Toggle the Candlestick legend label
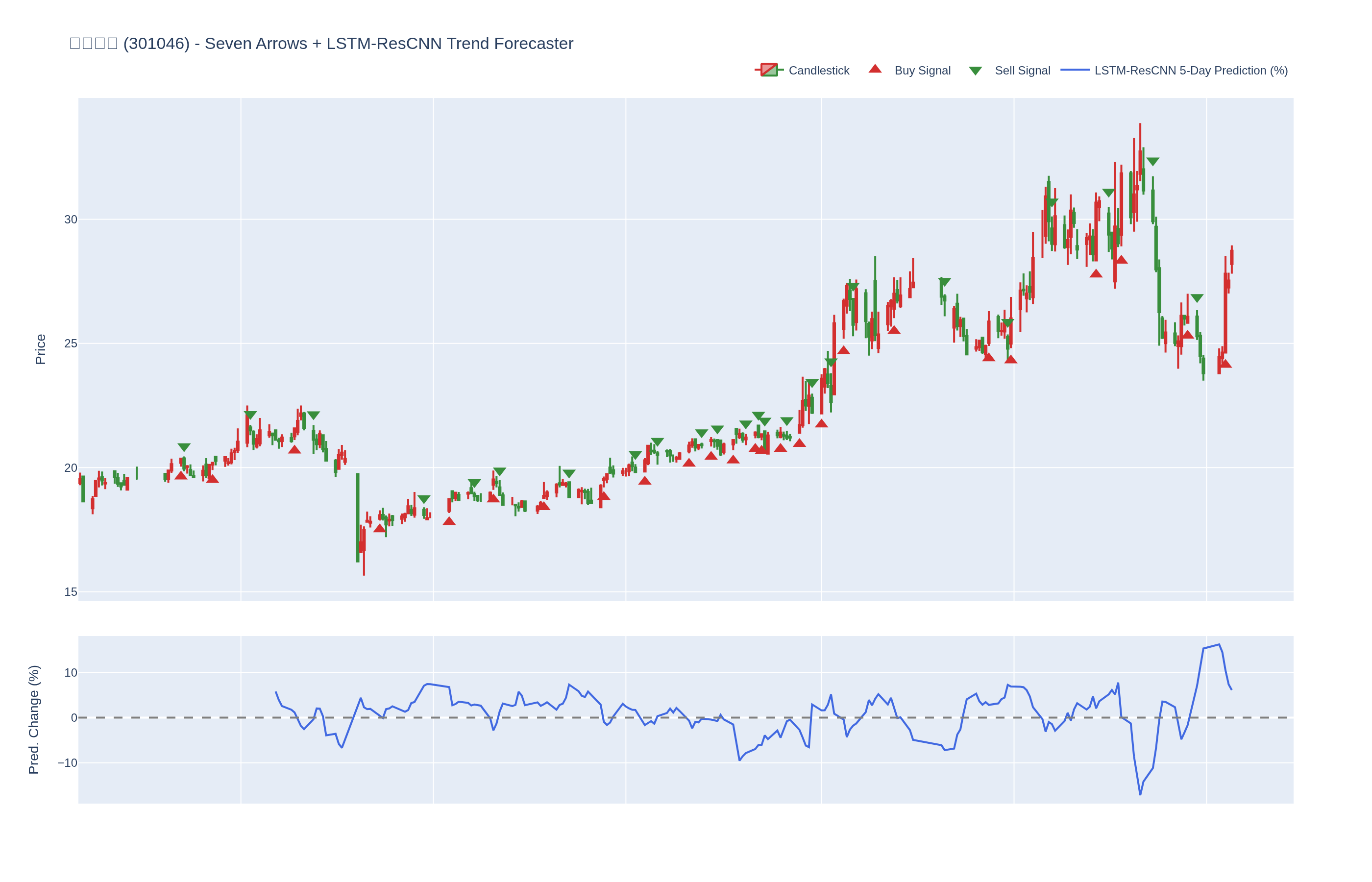The width and height of the screenshot is (1372, 882). coord(818,71)
